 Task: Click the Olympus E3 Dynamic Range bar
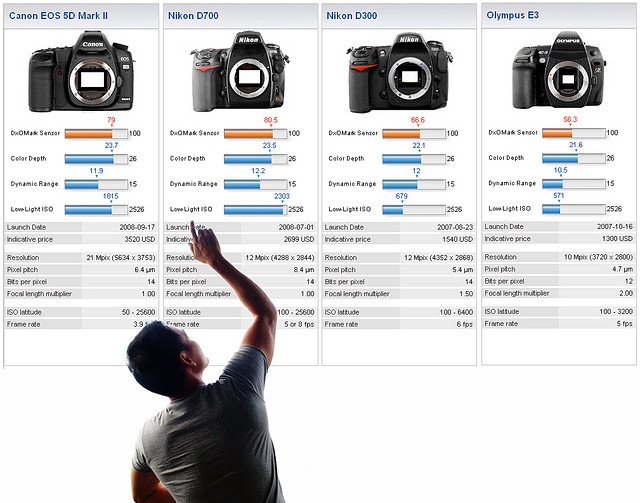573,183
